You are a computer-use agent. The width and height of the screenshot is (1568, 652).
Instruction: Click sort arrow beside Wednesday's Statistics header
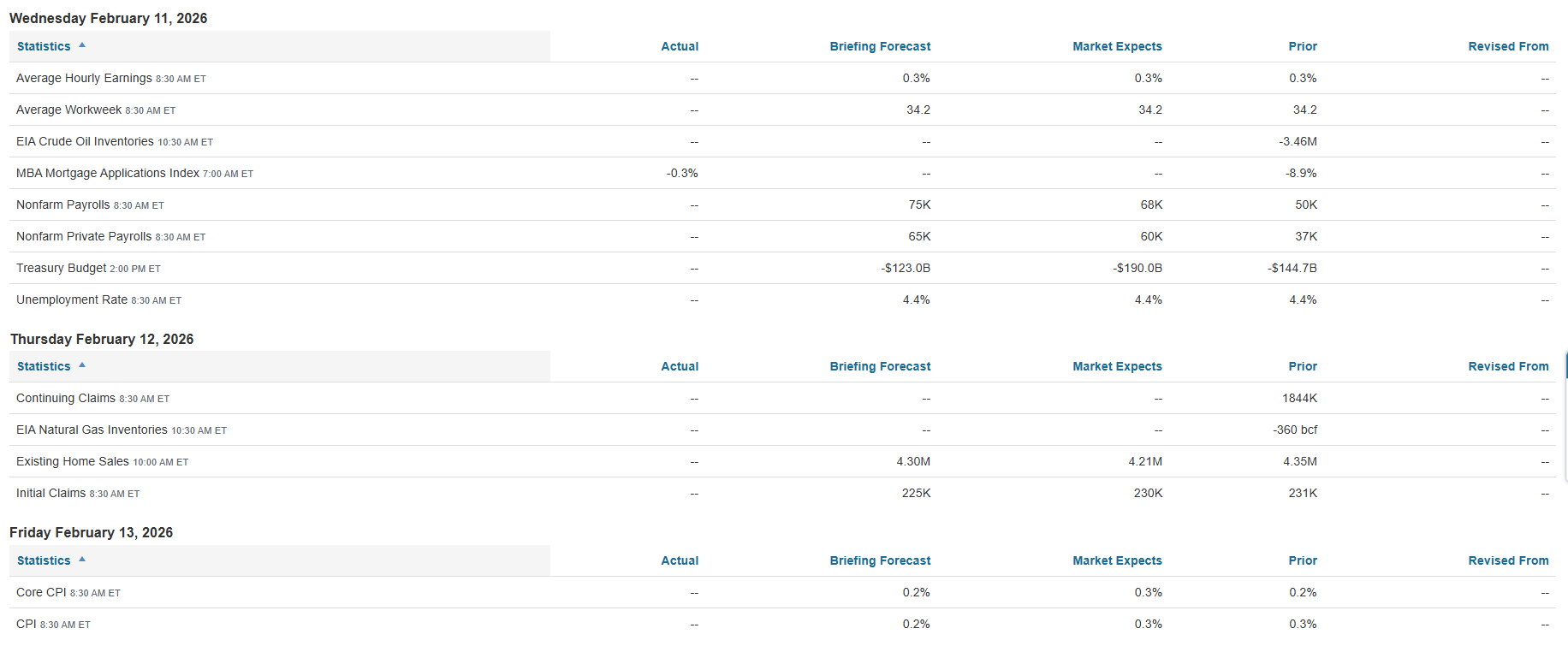(x=82, y=45)
